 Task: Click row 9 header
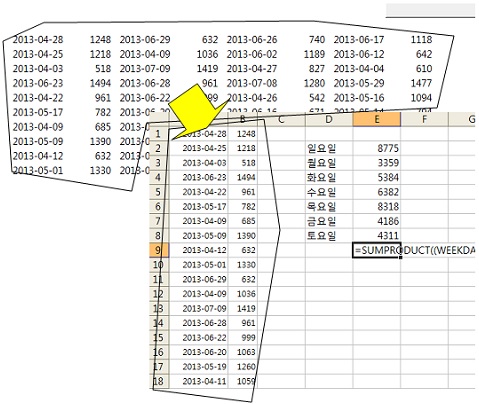159,250
